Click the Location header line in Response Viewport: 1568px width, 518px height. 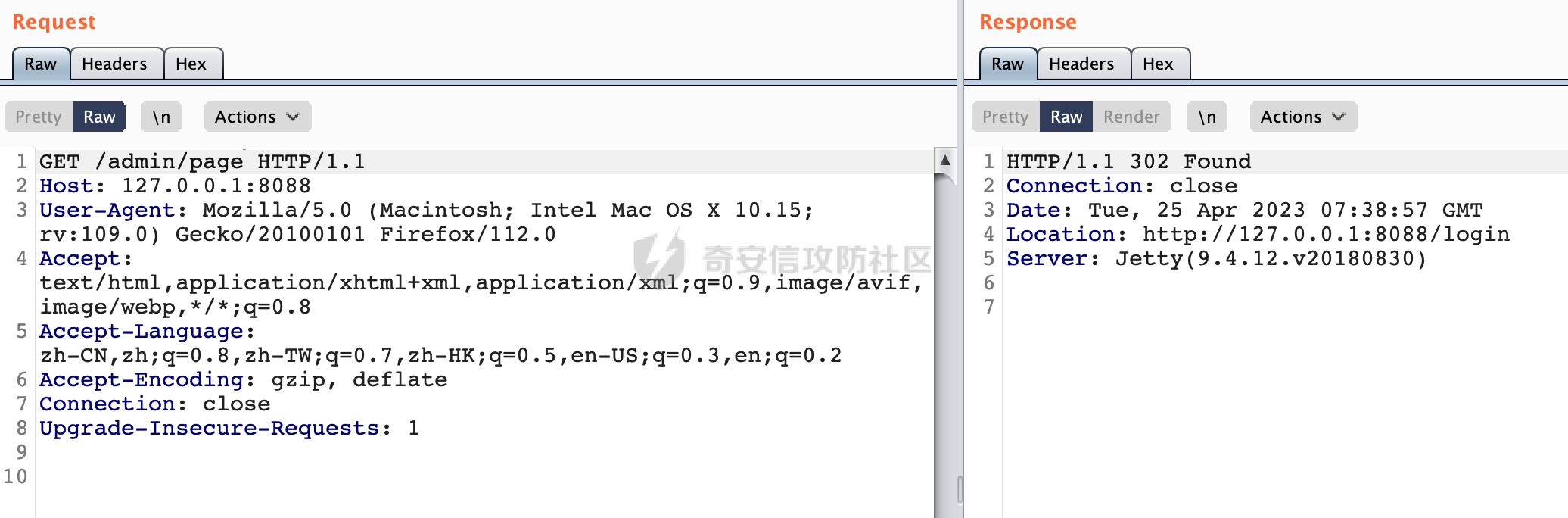coord(1258,235)
